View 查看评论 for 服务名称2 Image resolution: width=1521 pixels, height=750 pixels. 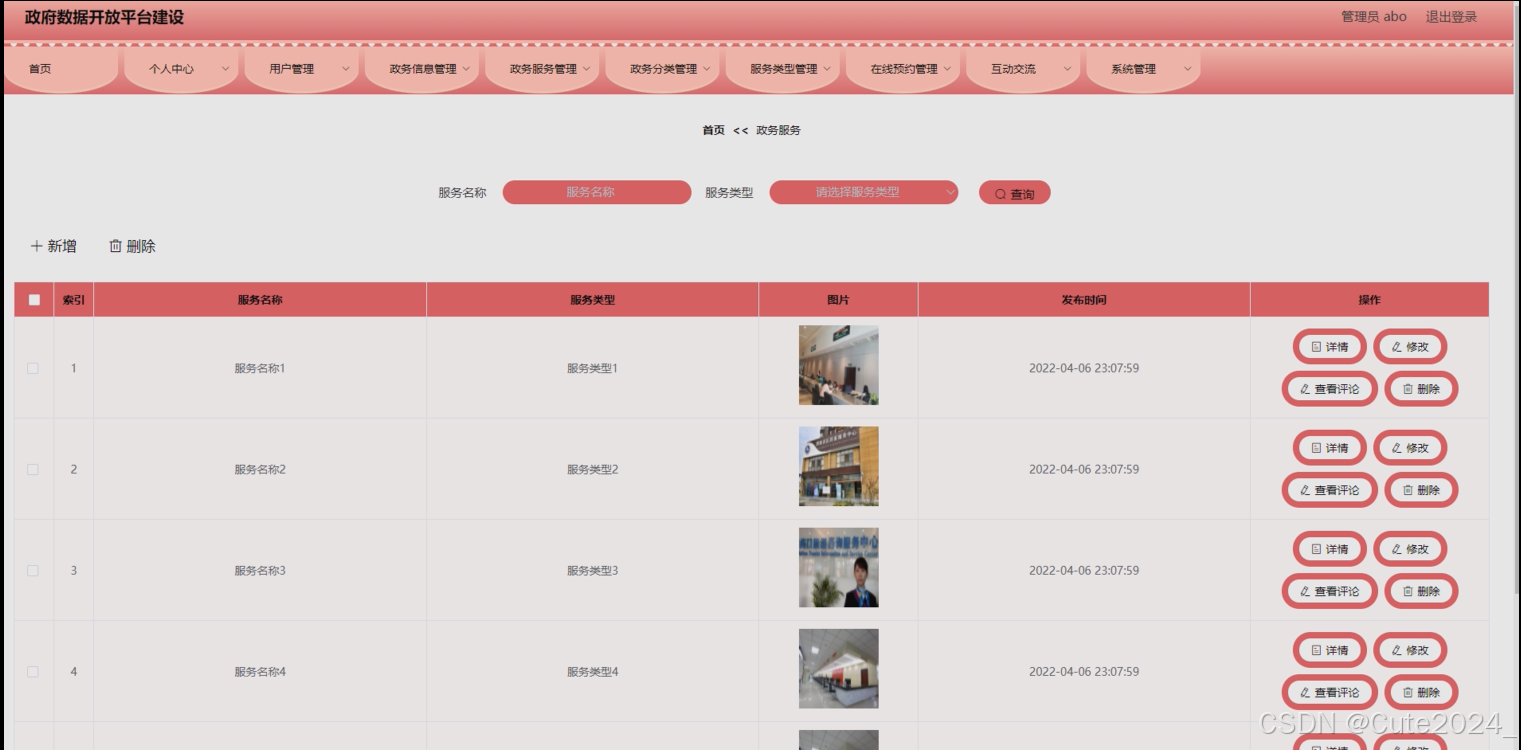(x=1329, y=490)
